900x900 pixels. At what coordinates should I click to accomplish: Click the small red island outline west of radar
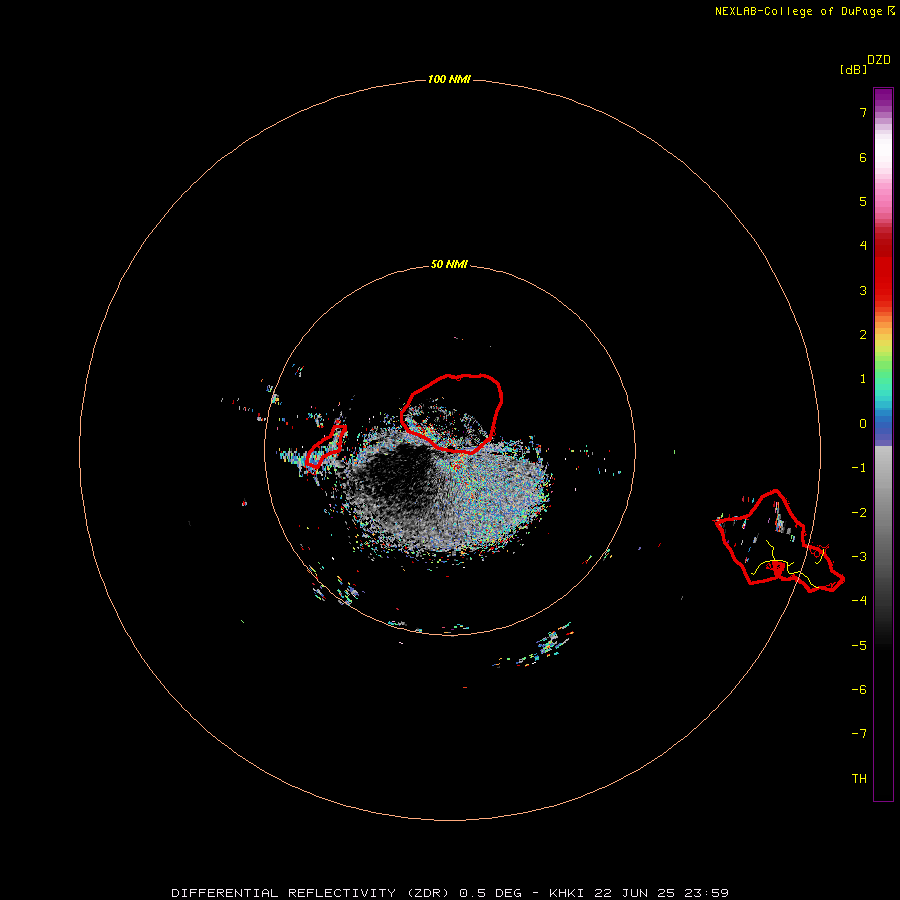coord(325,447)
